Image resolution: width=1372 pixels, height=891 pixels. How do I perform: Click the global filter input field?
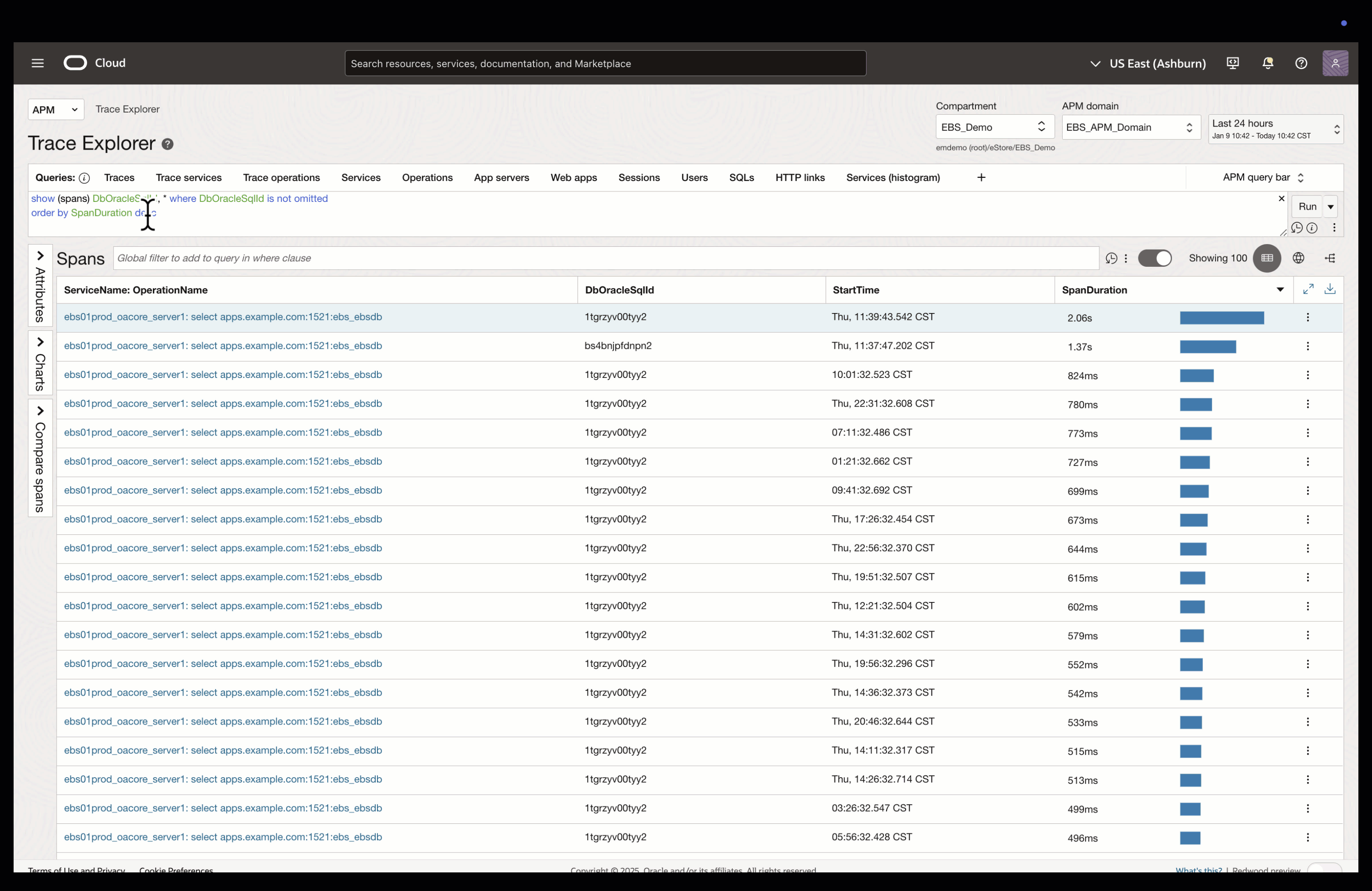click(605, 258)
